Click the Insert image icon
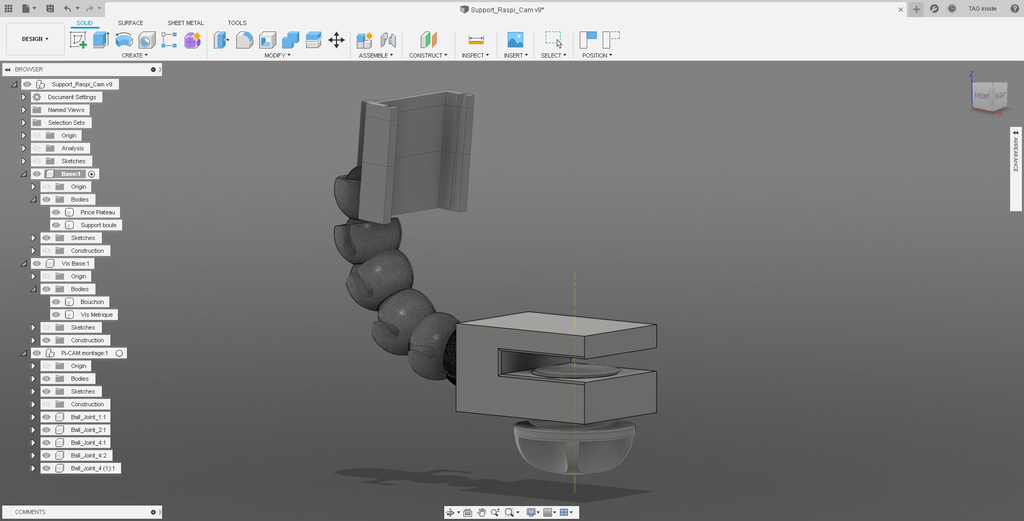Screen dimensions: 1024x521 (x=515, y=40)
